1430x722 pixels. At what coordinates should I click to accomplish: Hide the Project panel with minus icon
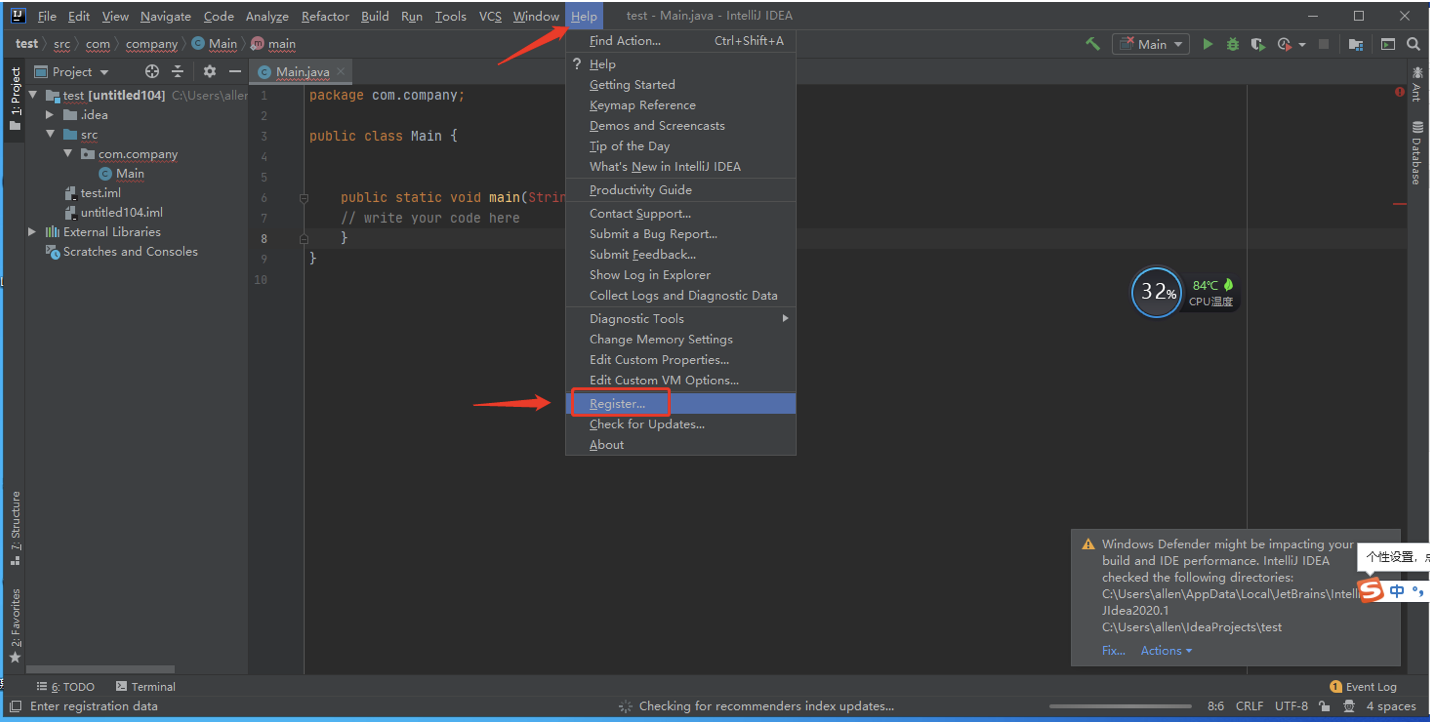235,71
